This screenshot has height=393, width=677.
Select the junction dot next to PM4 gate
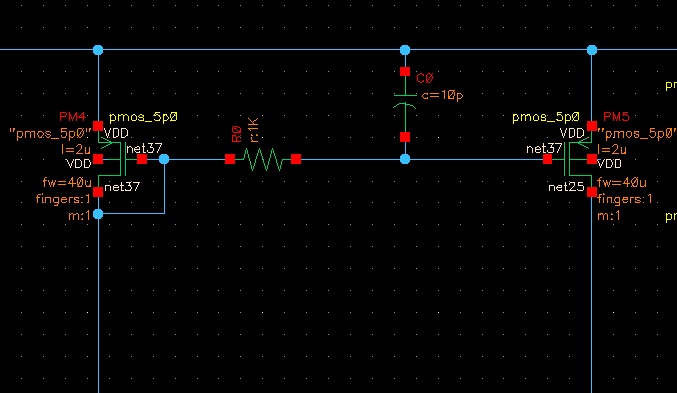point(164,159)
